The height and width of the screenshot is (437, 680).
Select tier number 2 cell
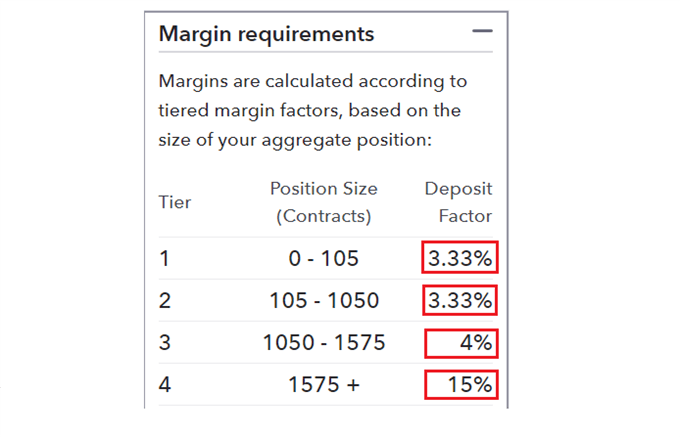164,301
